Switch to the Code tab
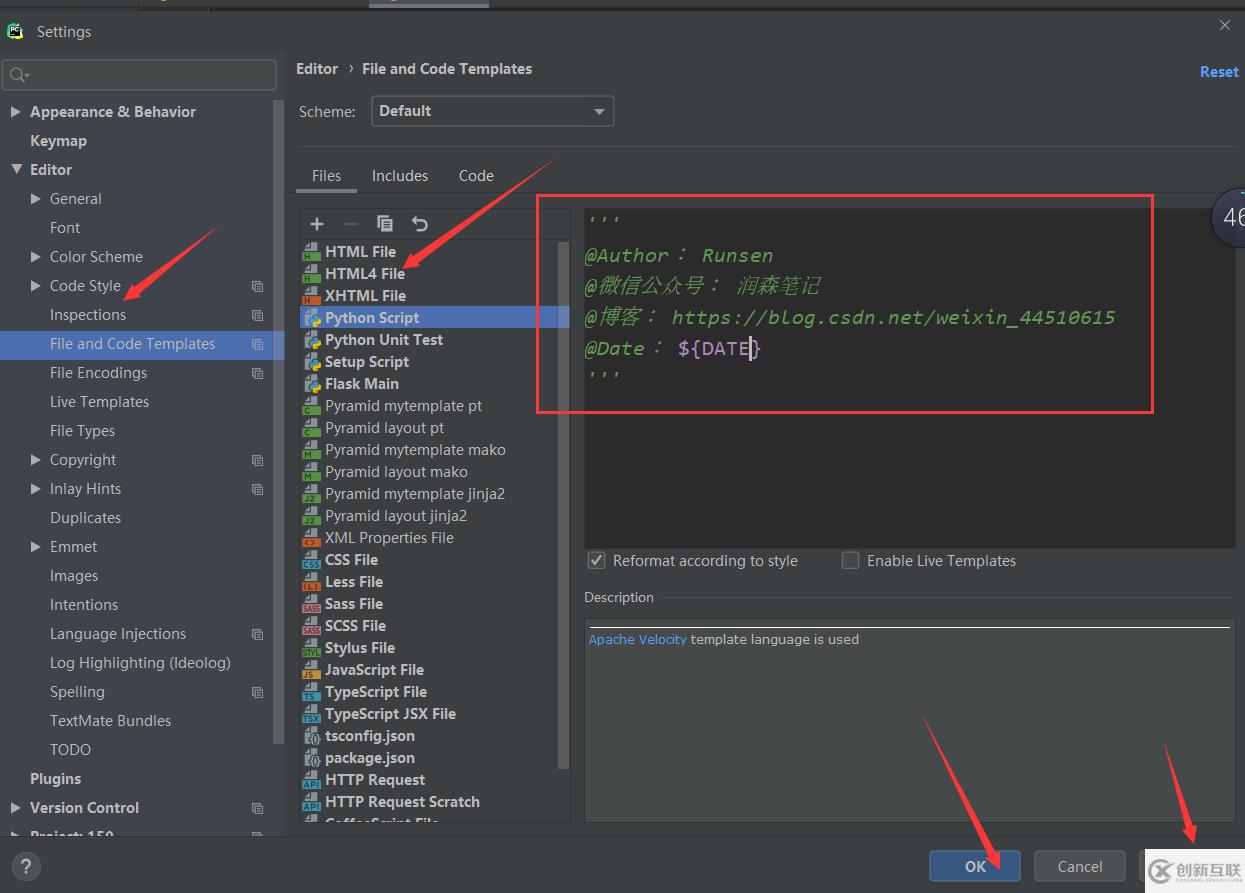The image size is (1245, 893). 476,176
